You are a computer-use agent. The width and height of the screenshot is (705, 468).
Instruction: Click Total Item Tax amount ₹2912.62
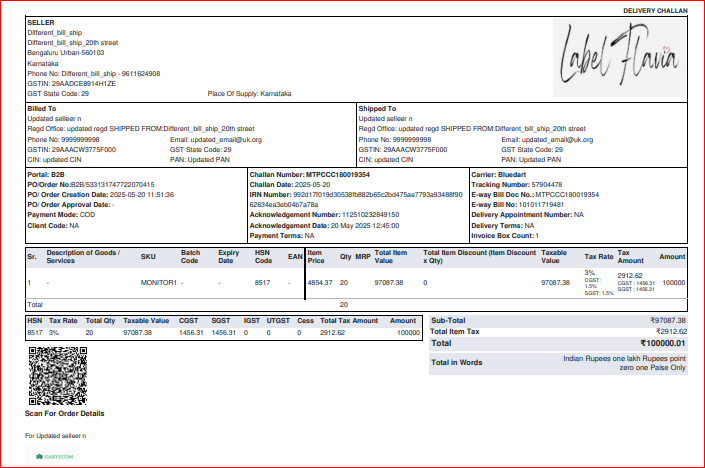(671, 331)
